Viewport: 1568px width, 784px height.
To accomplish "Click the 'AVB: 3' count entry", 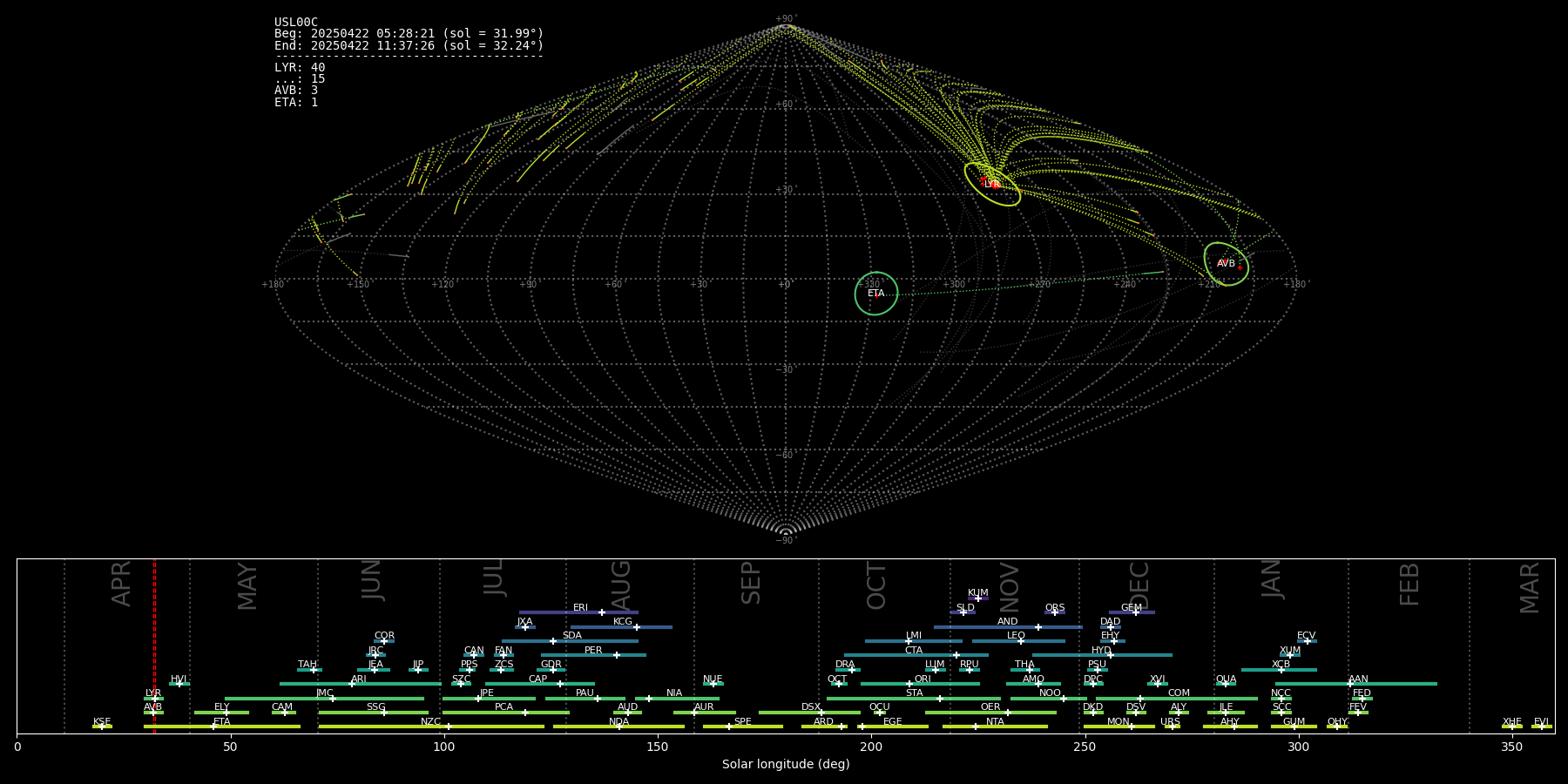I will 296,91.
